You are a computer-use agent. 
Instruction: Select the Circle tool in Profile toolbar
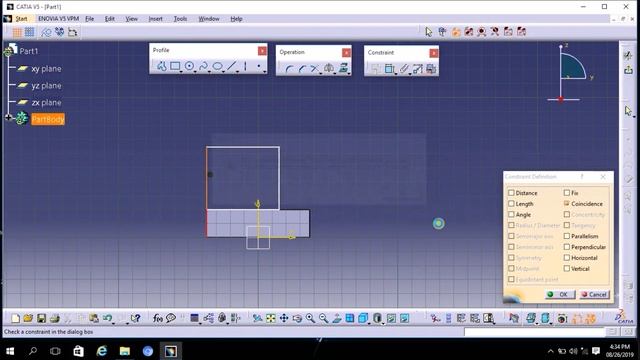(x=189, y=66)
